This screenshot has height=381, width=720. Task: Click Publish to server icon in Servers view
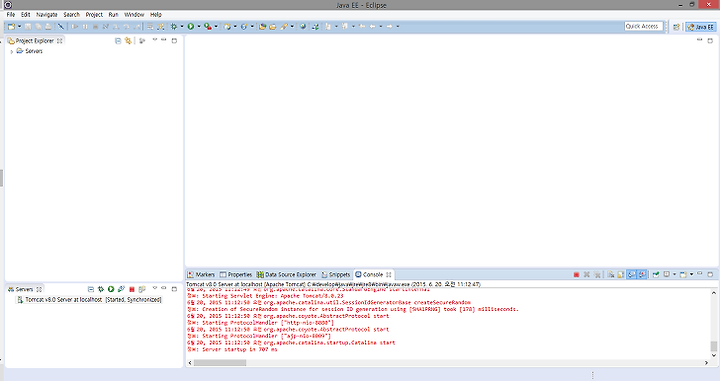point(142,289)
